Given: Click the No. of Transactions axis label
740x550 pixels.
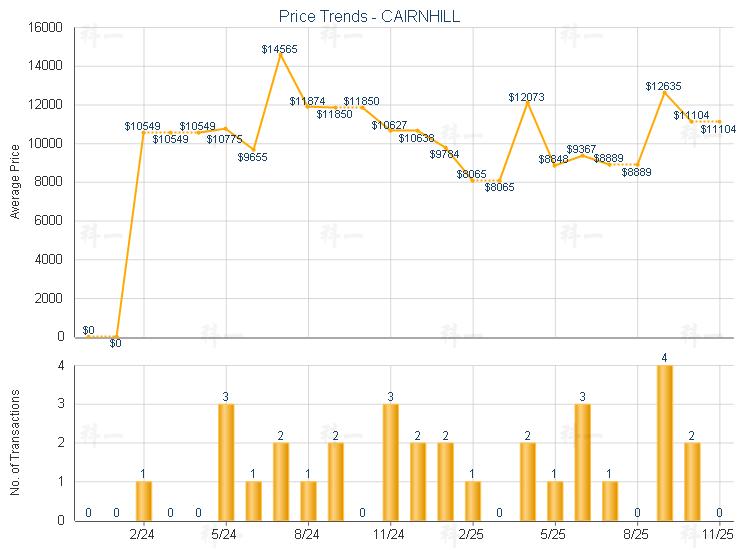Looking at the screenshot, I should (x=15, y=443).
